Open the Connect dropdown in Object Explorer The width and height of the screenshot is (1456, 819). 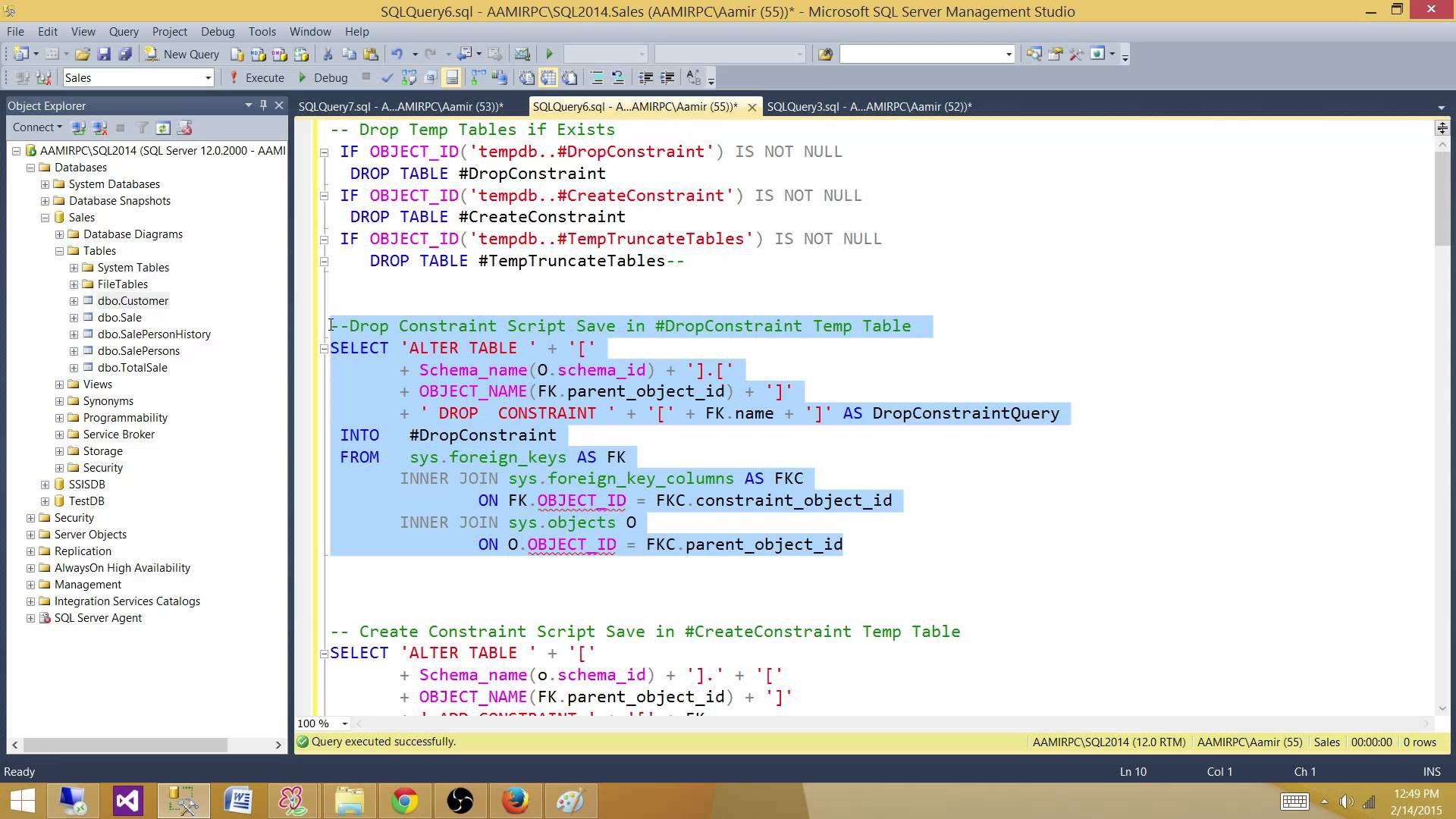[37, 127]
